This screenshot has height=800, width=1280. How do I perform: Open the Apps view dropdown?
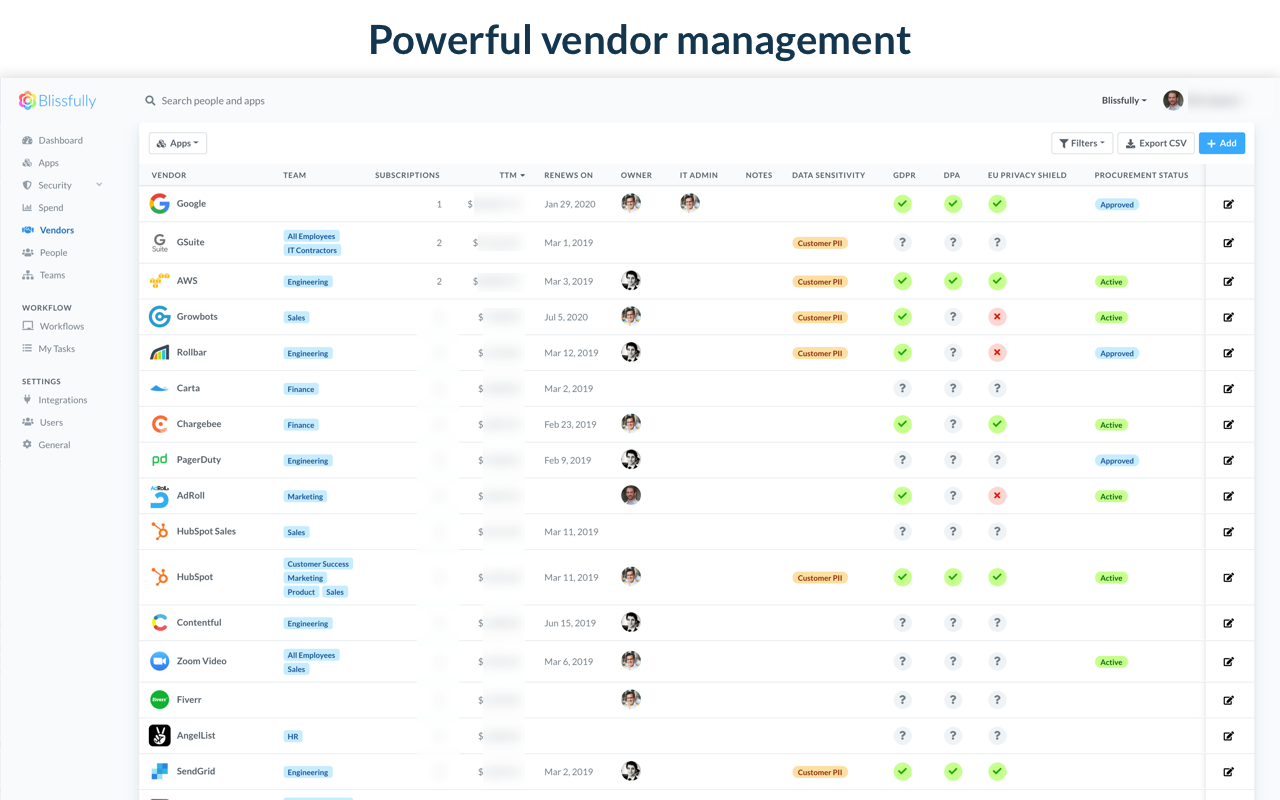(178, 143)
